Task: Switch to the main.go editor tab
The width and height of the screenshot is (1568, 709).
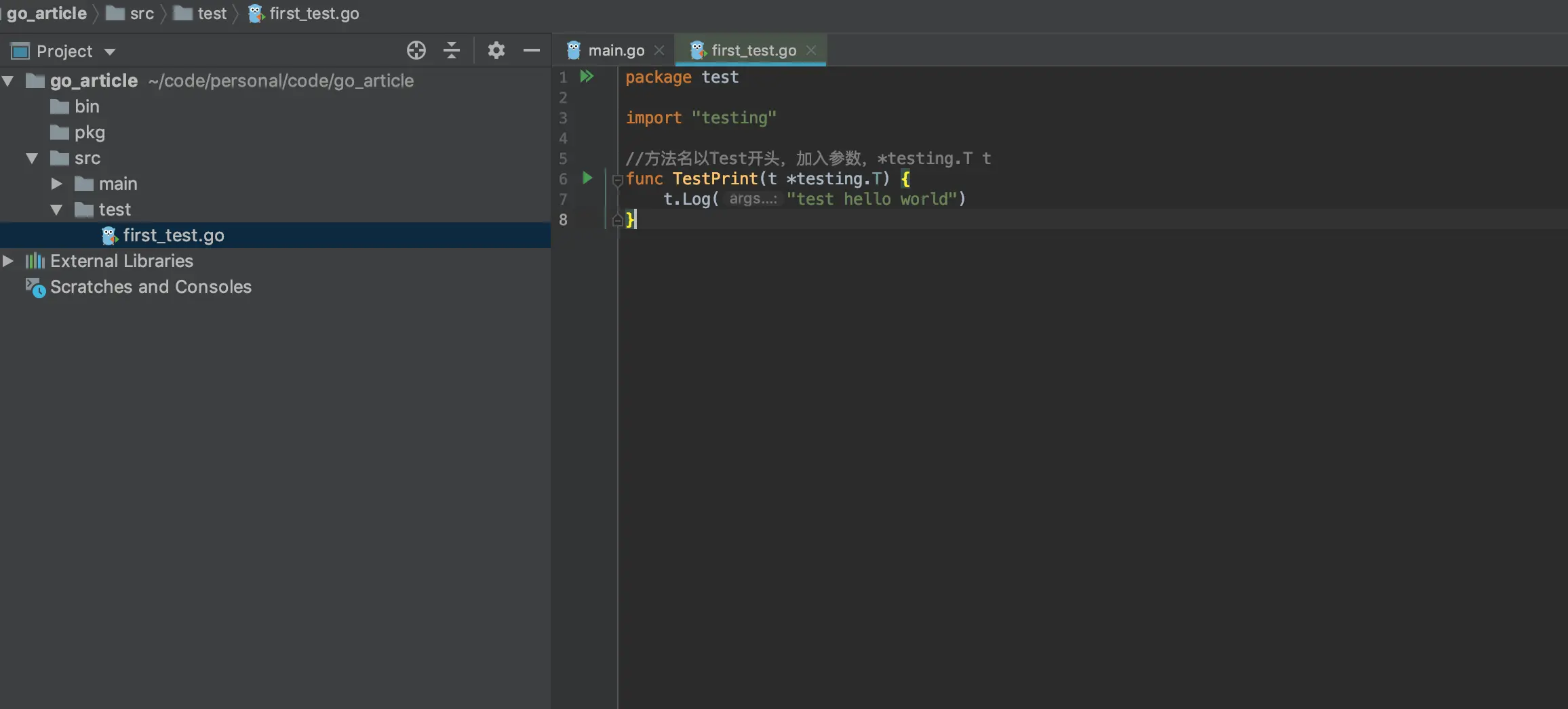Action: point(616,51)
